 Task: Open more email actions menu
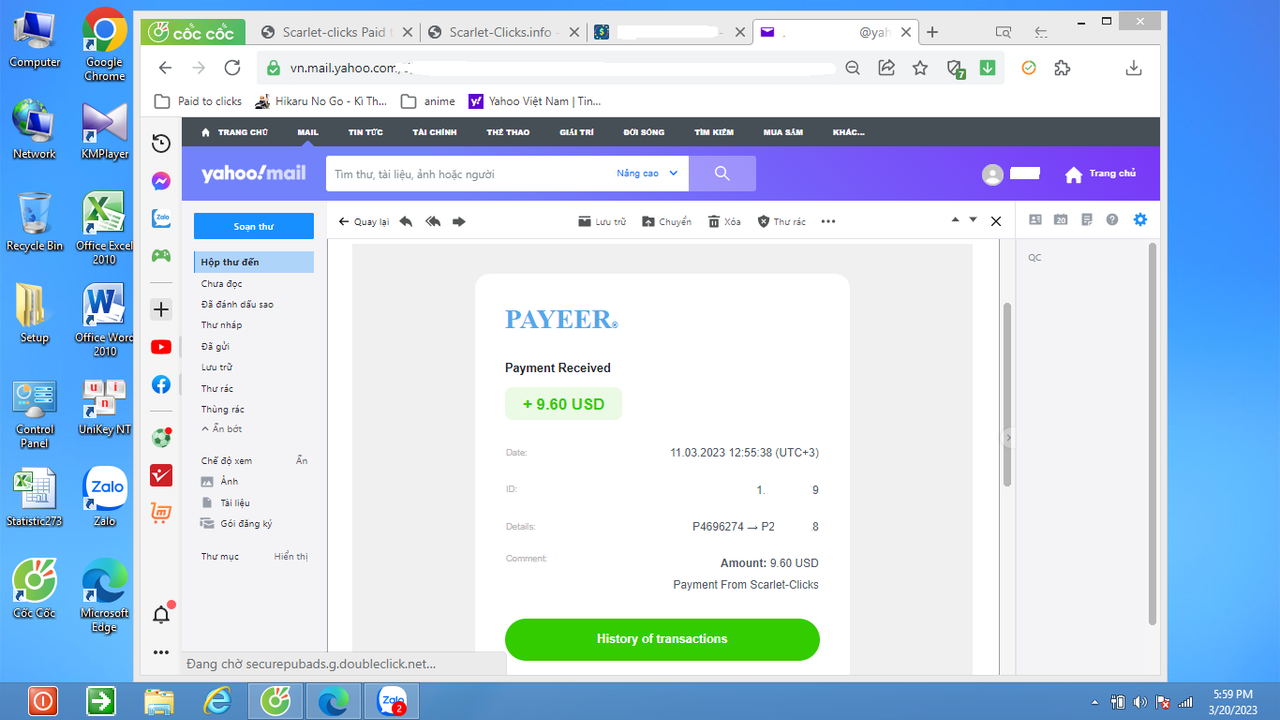(x=828, y=222)
